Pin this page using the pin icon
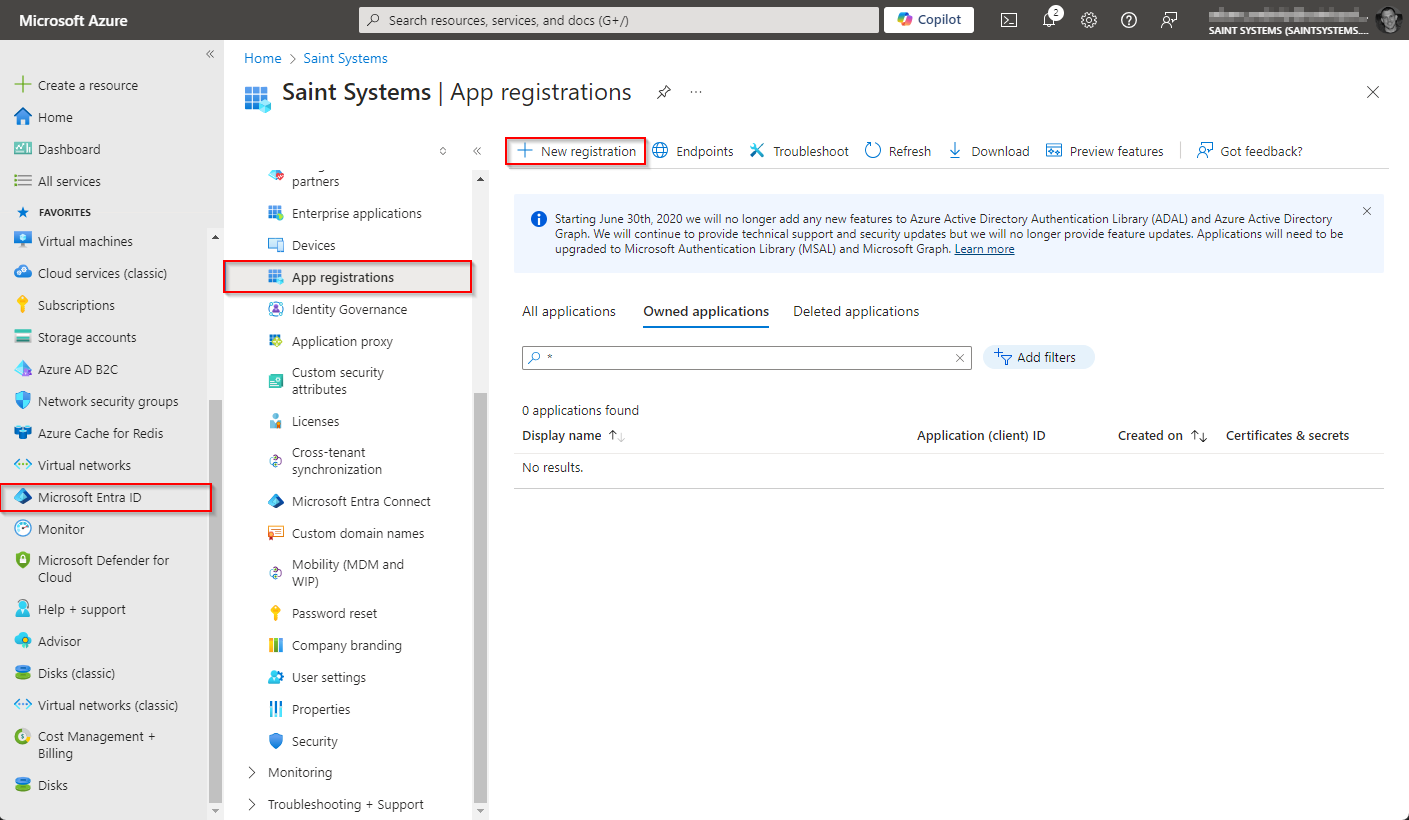This screenshot has height=820, width=1409. point(663,91)
